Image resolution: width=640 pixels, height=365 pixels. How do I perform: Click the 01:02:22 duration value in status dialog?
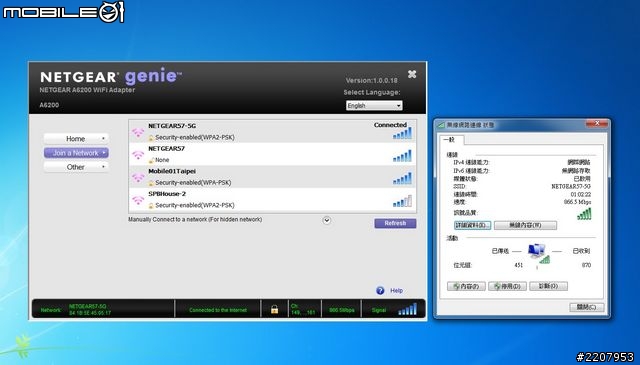(x=580, y=194)
